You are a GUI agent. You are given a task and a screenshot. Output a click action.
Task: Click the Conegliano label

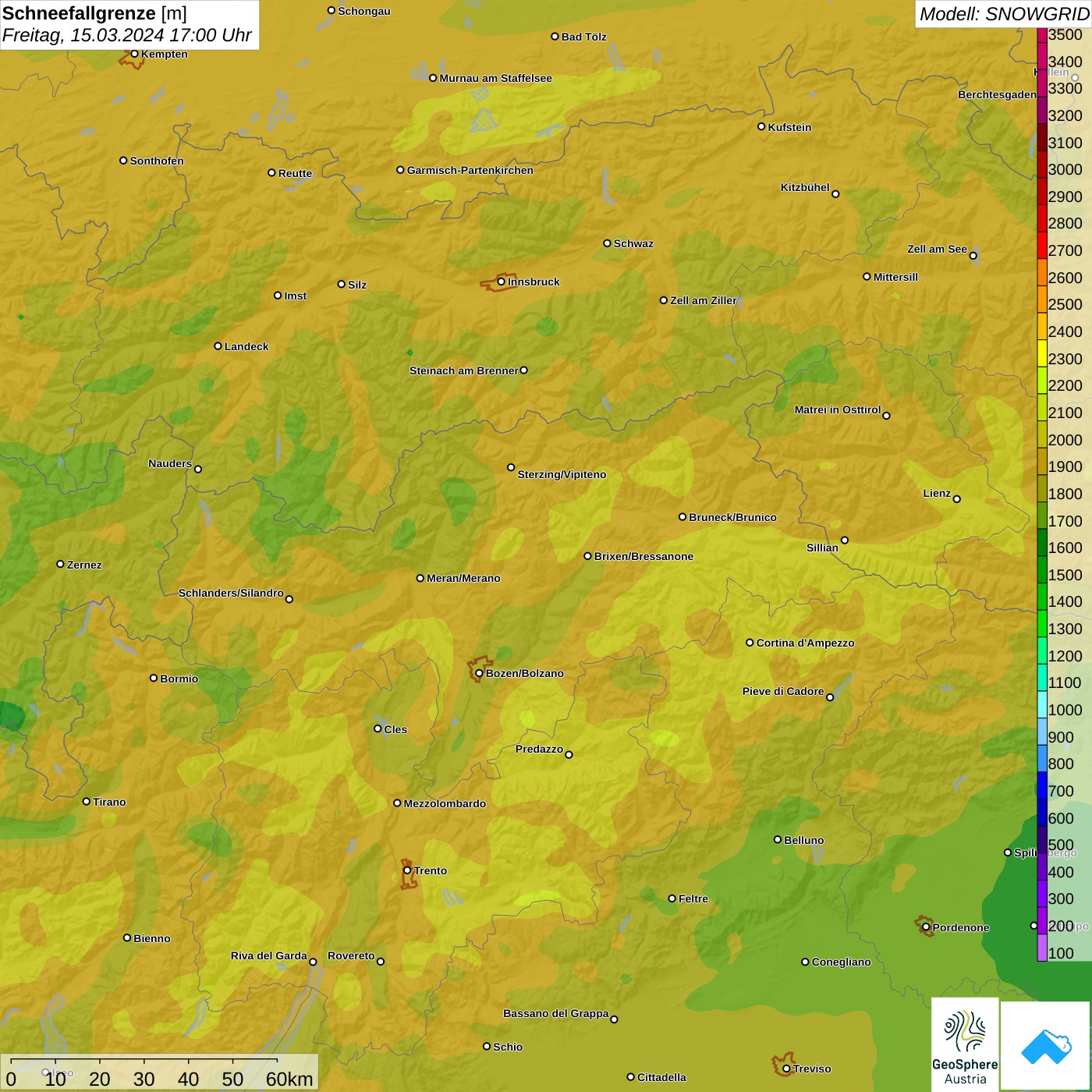coord(841,962)
